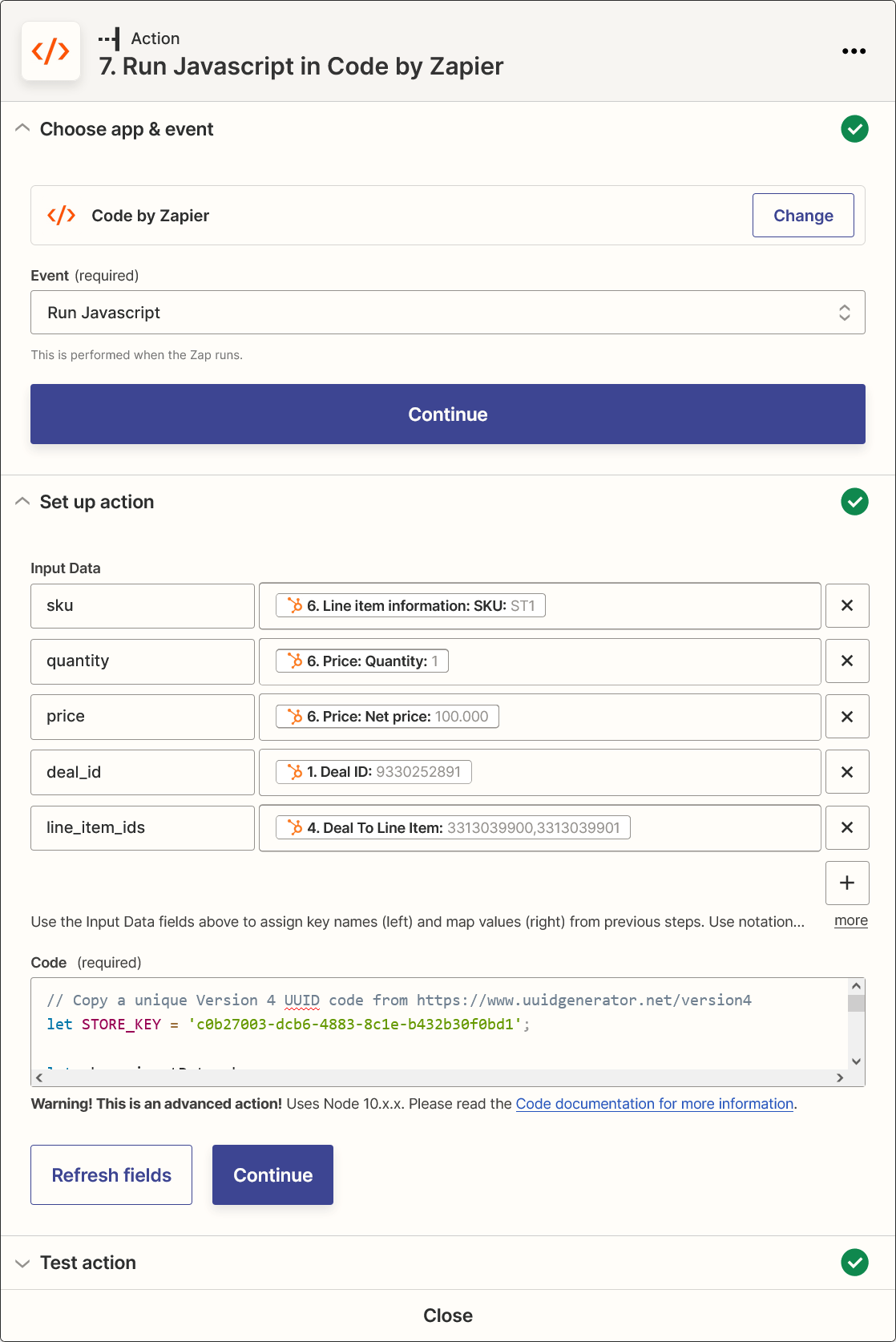Viewport: 896px width, 1342px height.
Task: Remove the price input row
Action: point(847,717)
